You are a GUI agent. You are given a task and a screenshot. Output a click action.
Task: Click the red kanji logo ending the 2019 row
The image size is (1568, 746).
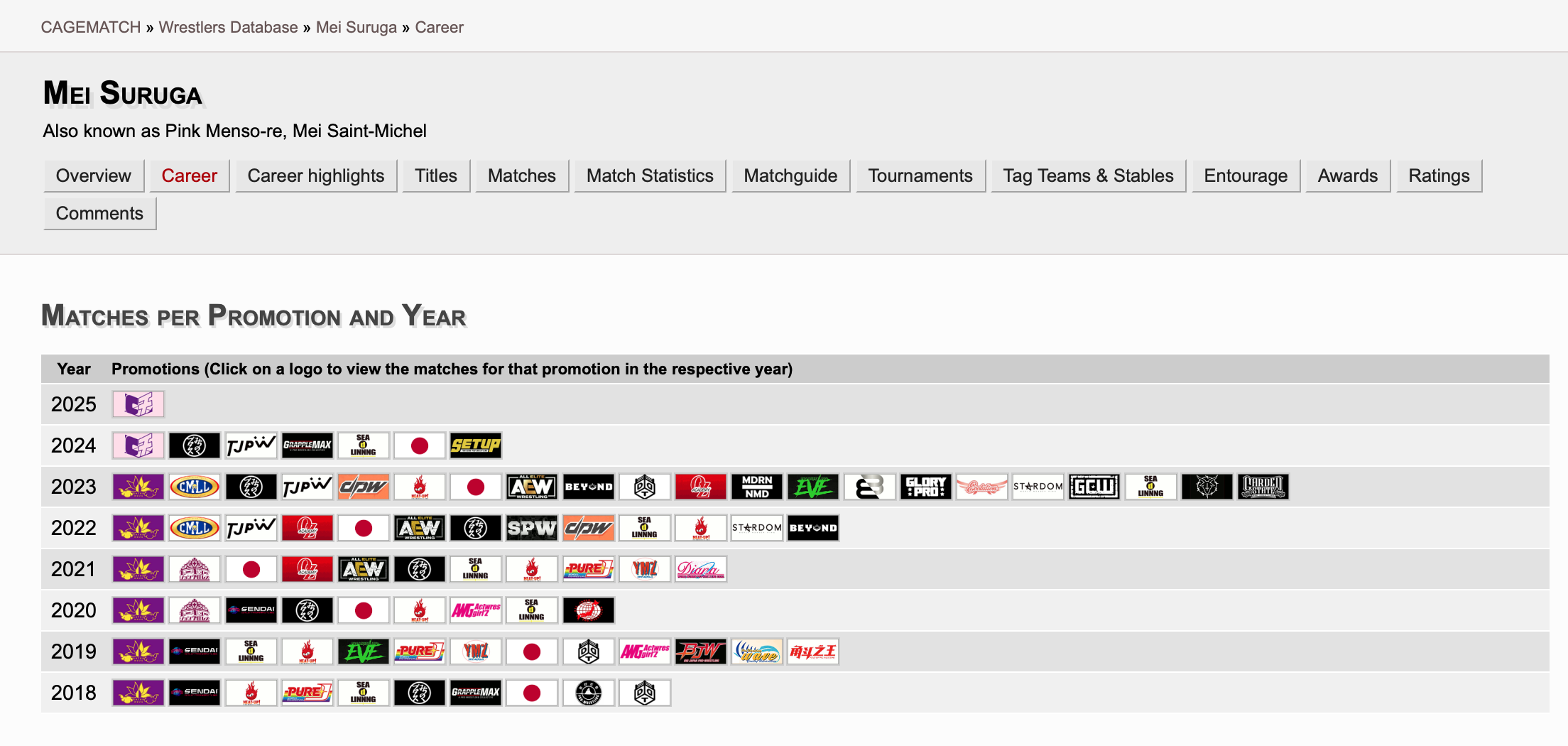click(x=813, y=652)
